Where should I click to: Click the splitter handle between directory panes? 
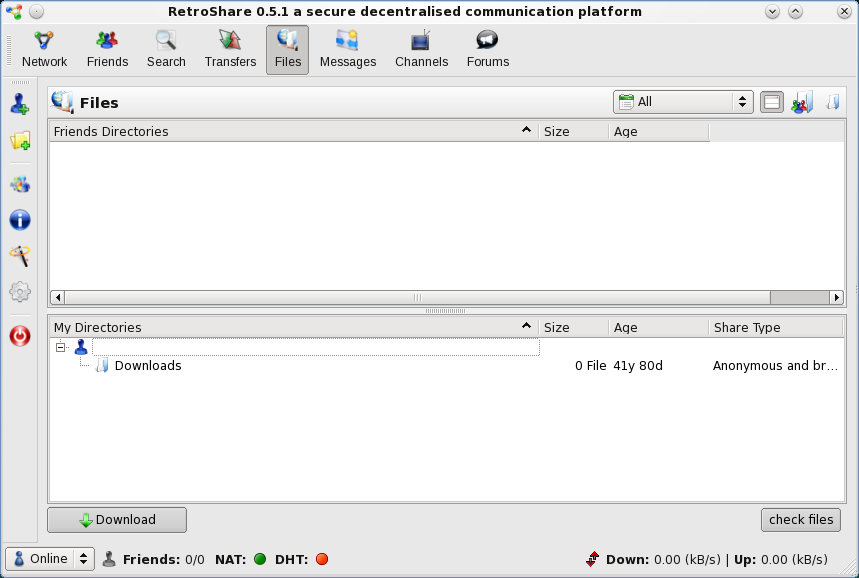tap(445, 311)
